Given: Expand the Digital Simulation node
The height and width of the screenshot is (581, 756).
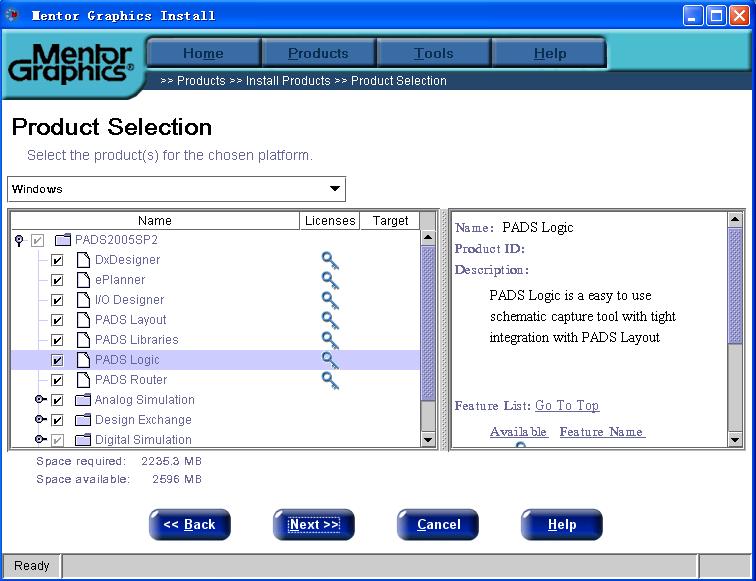Looking at the screenshot, I should click(40, 439).
